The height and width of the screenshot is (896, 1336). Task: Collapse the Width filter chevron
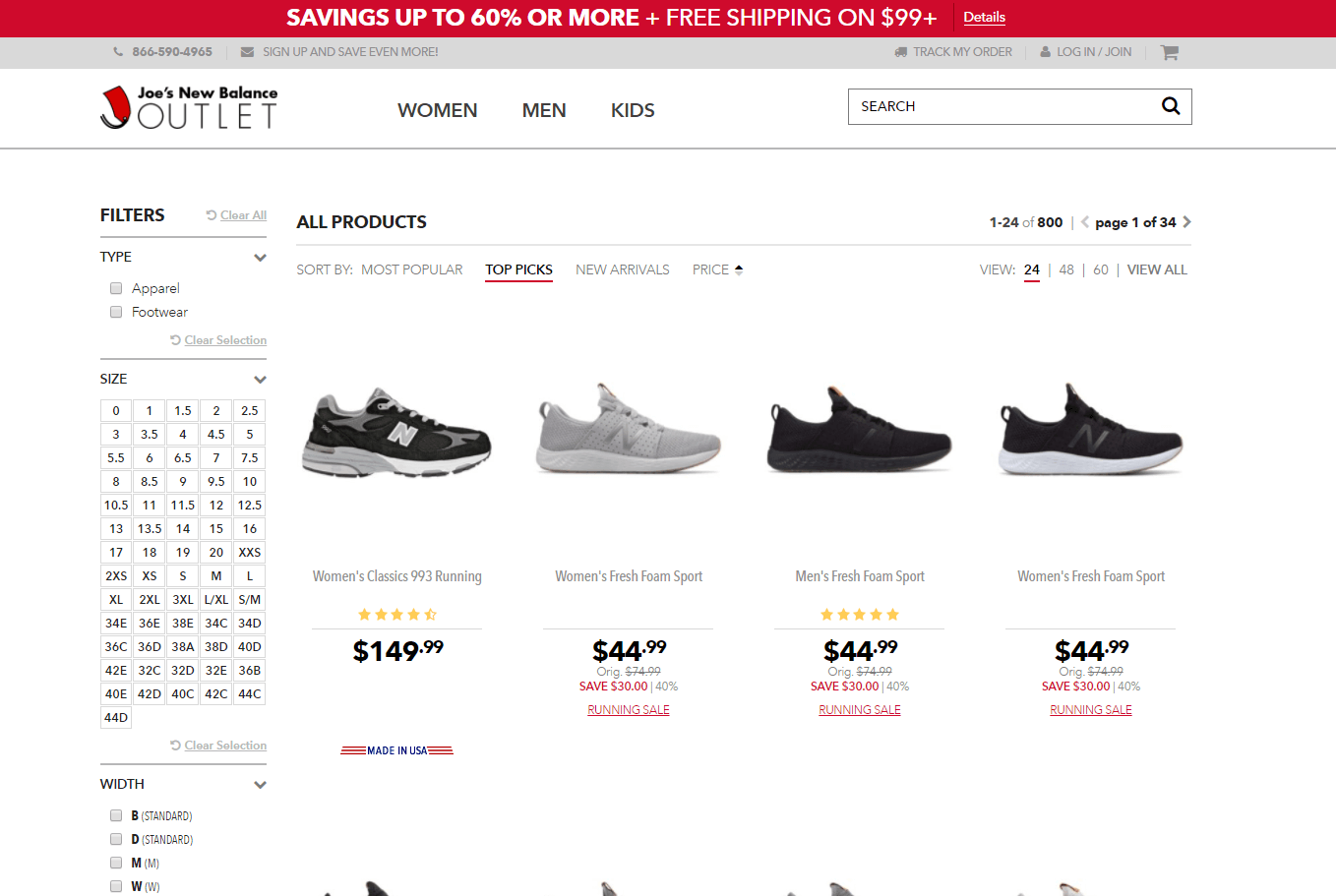tap(260, 785)
